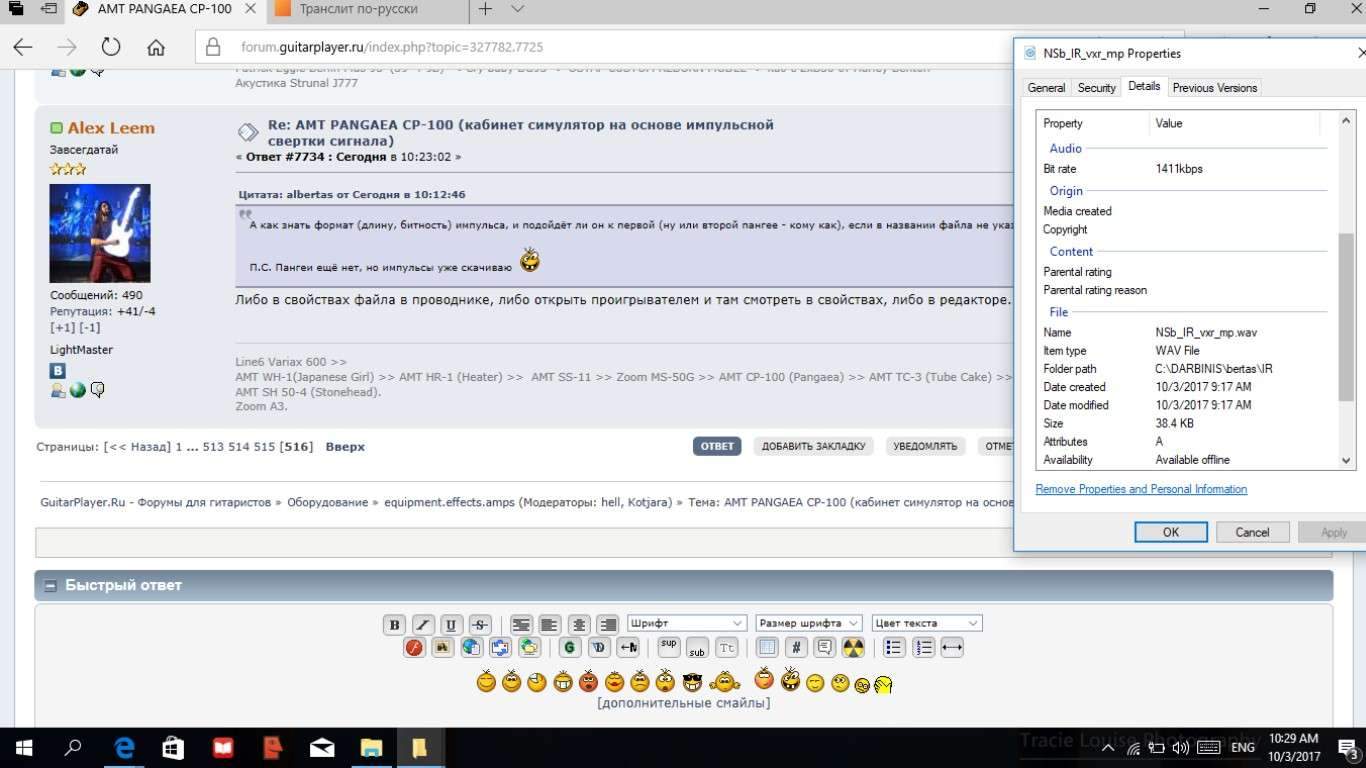Viewport: 1366px width, 768px height.
Task: Apply strikethrough formatting in quick reply toolbar
Action: [480, 625]
